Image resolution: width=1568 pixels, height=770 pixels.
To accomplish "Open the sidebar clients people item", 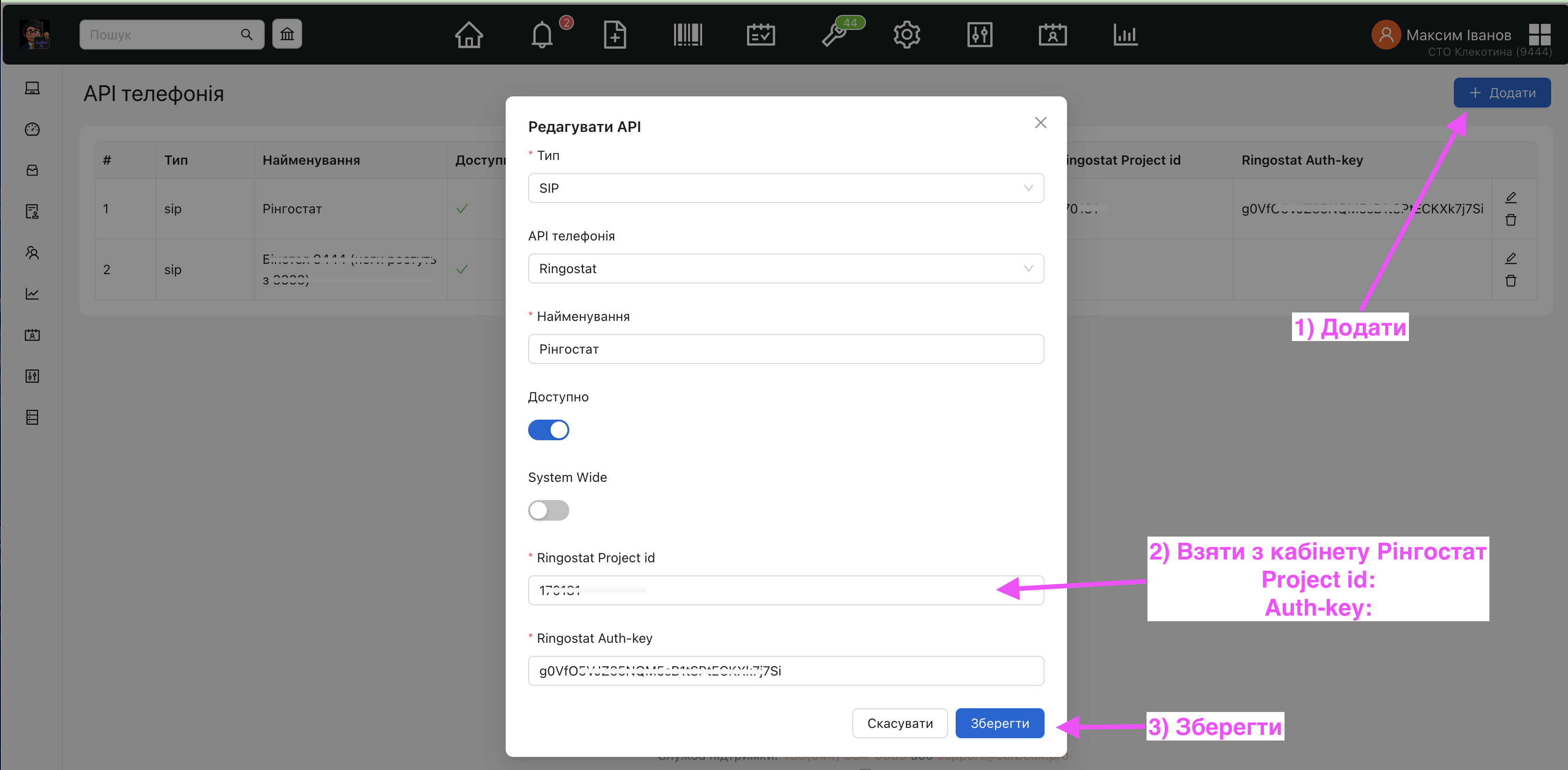I will 32,253.
